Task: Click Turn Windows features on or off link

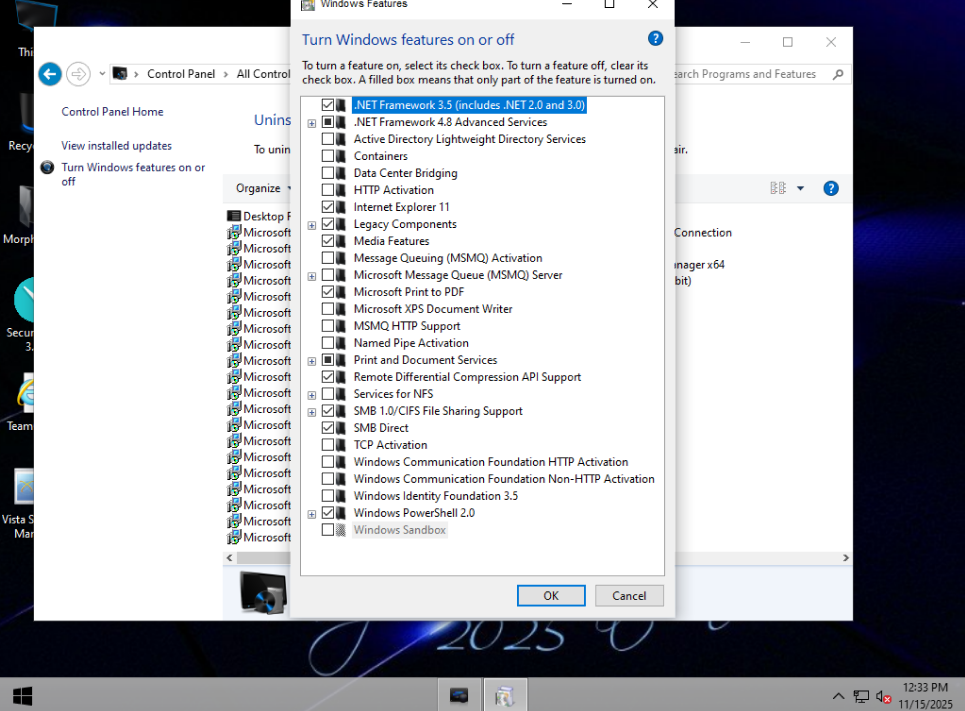Action: pyautogui.click(x=133, y=174)
